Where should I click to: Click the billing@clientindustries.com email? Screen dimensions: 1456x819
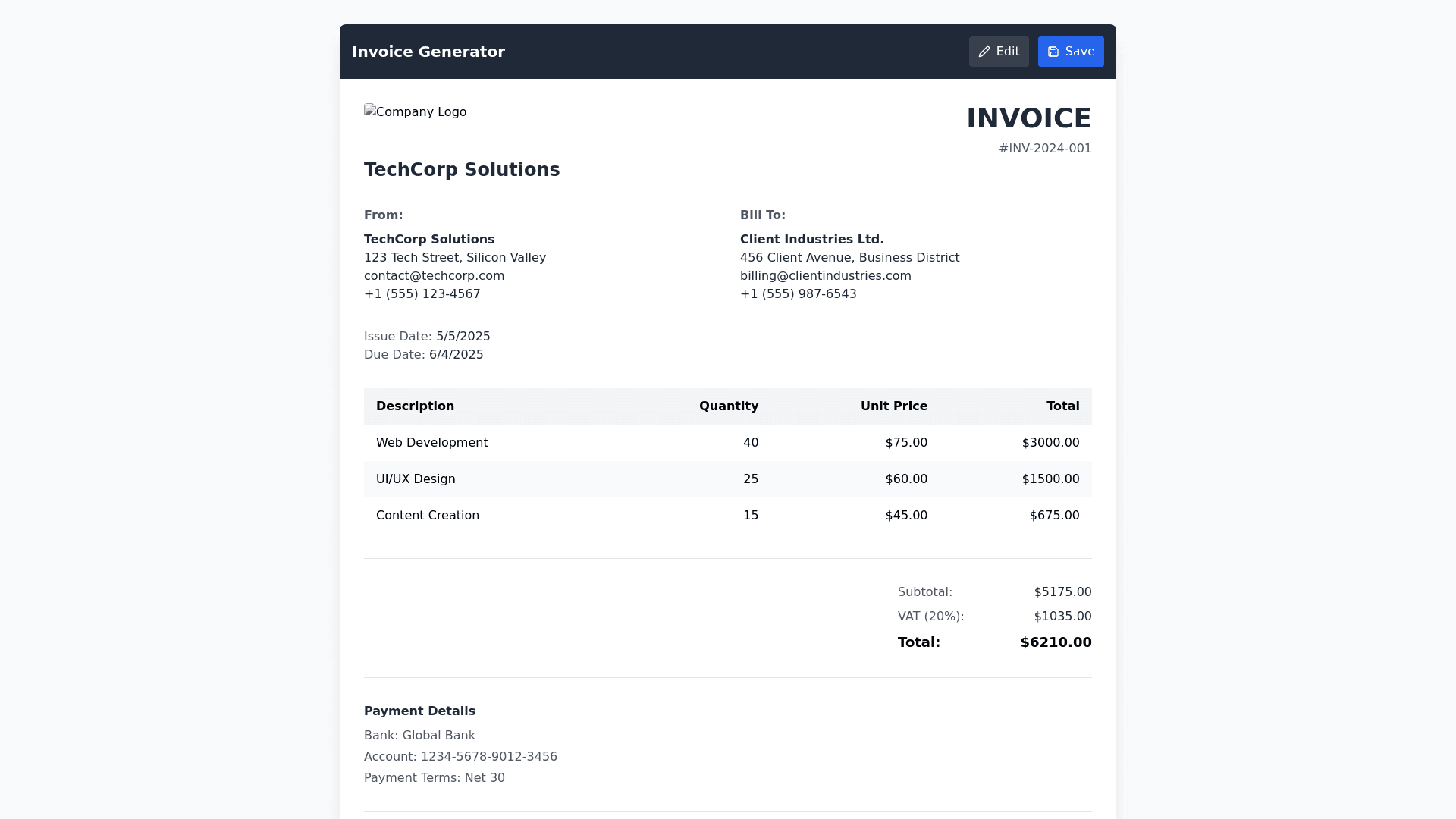pyautogui.click(x=825, y=276)
